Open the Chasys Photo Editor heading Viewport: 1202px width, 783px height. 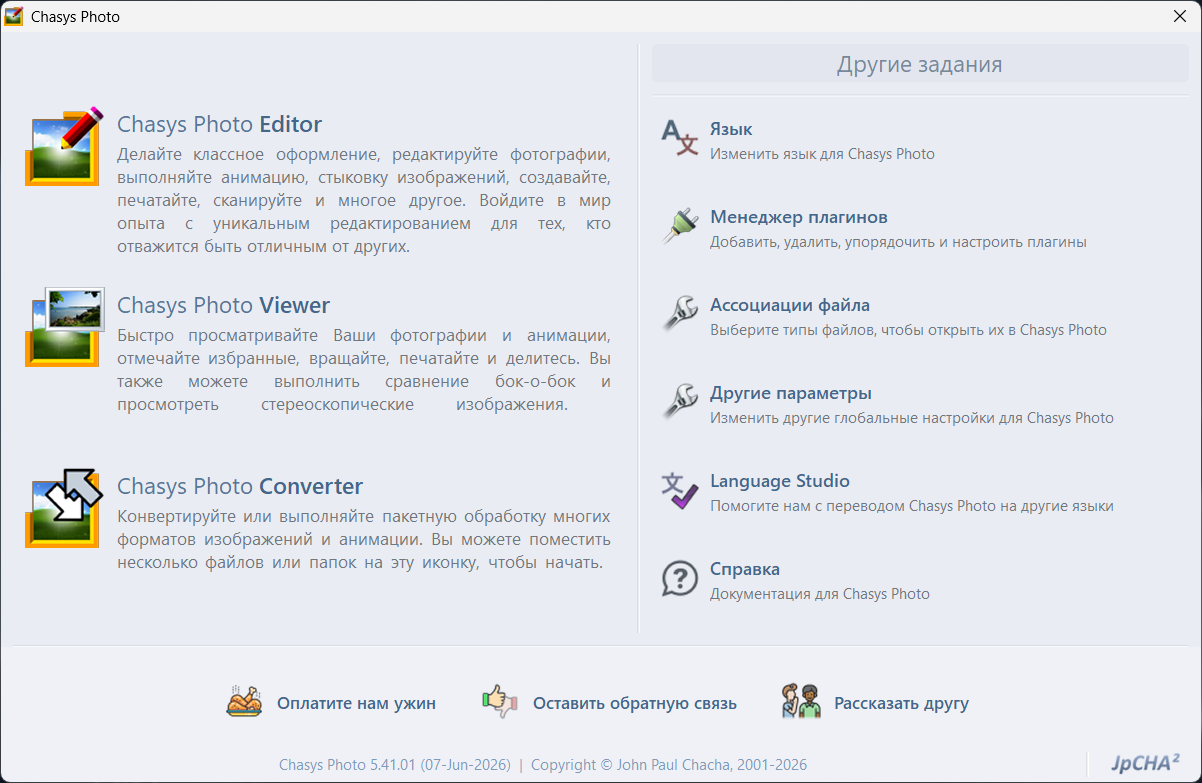pos(219,124)
